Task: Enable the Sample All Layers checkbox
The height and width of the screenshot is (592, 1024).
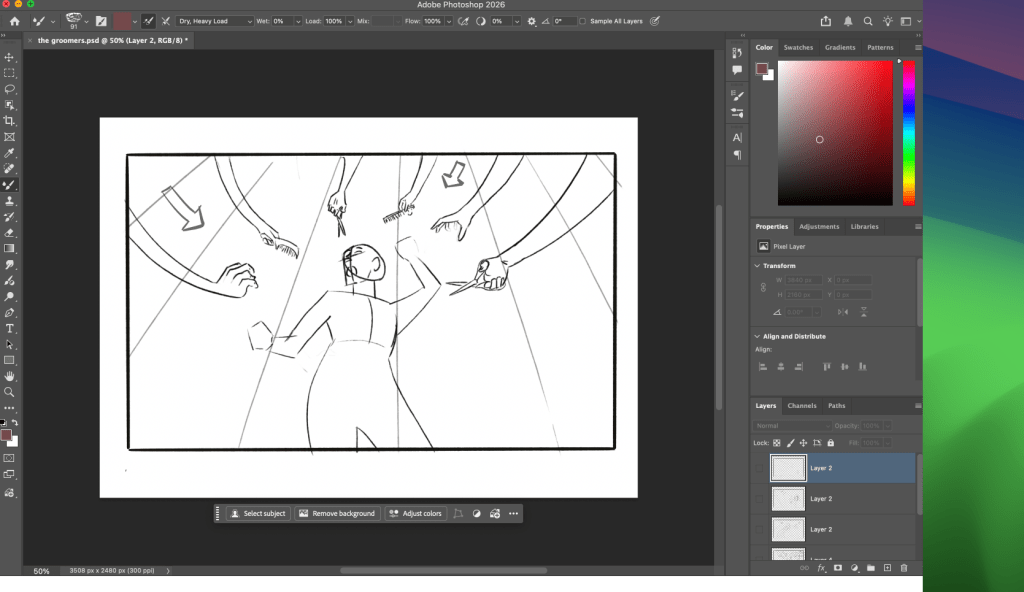Action: pos(583,21)
